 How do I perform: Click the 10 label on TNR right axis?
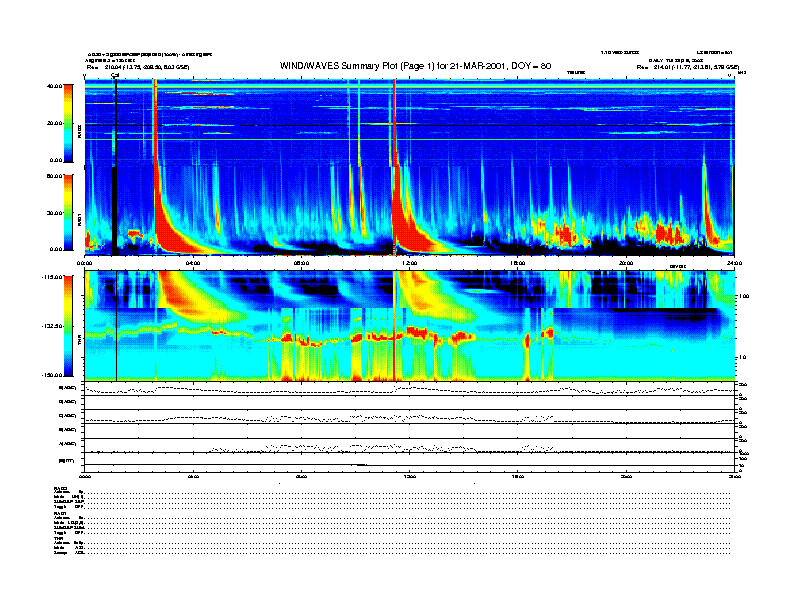tap(744, 358)
